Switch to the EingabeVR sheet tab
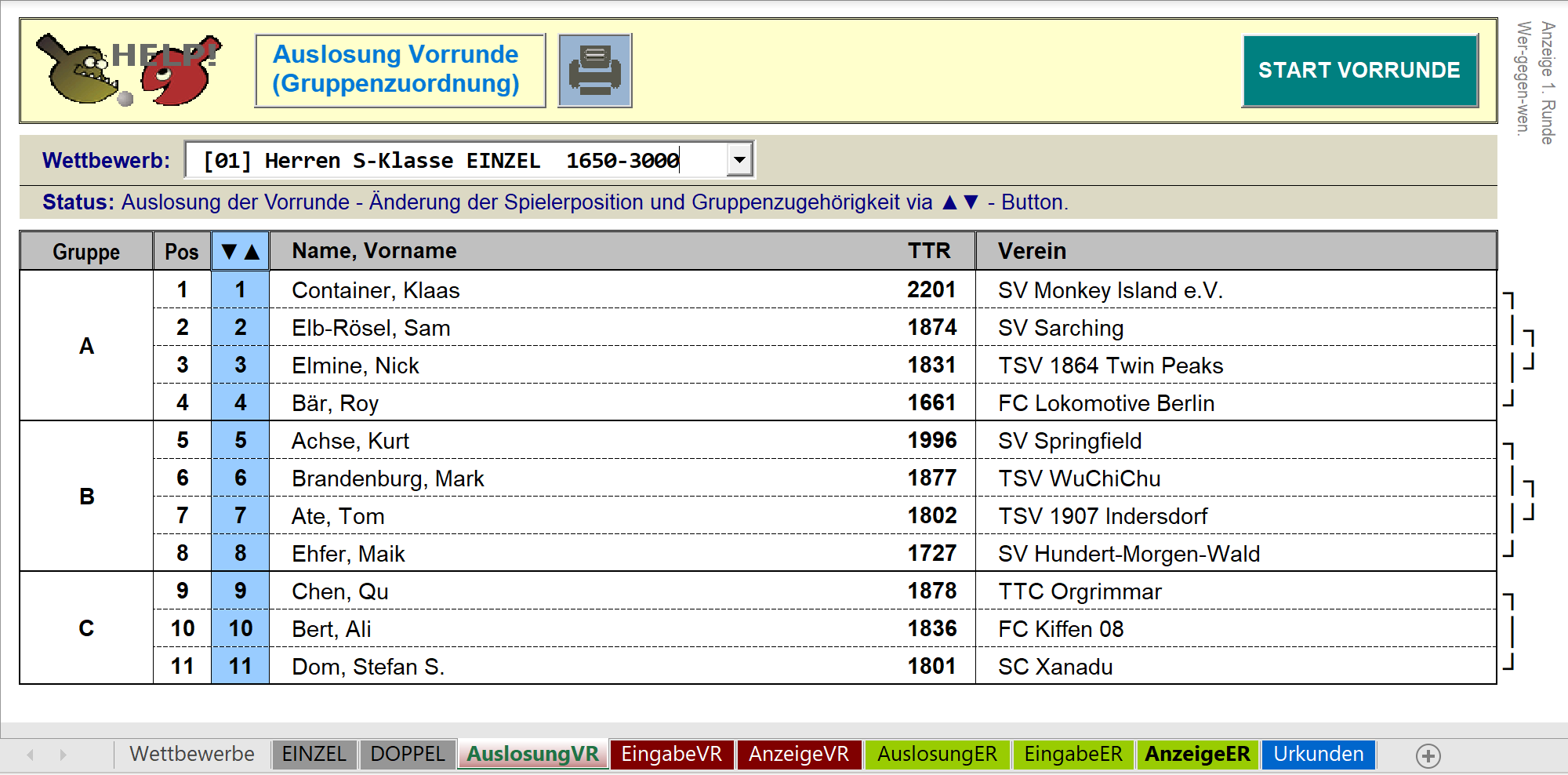This screenshot has height=775, width=1568. pyautogui.click(x=671, y=755)
